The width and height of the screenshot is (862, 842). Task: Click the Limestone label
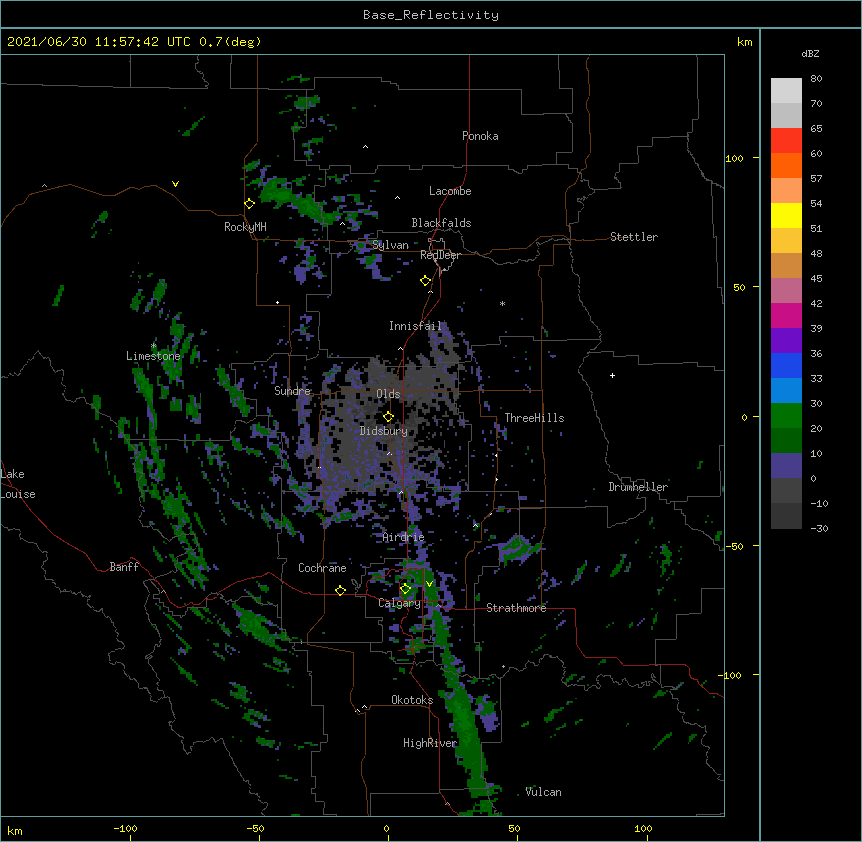153,356
